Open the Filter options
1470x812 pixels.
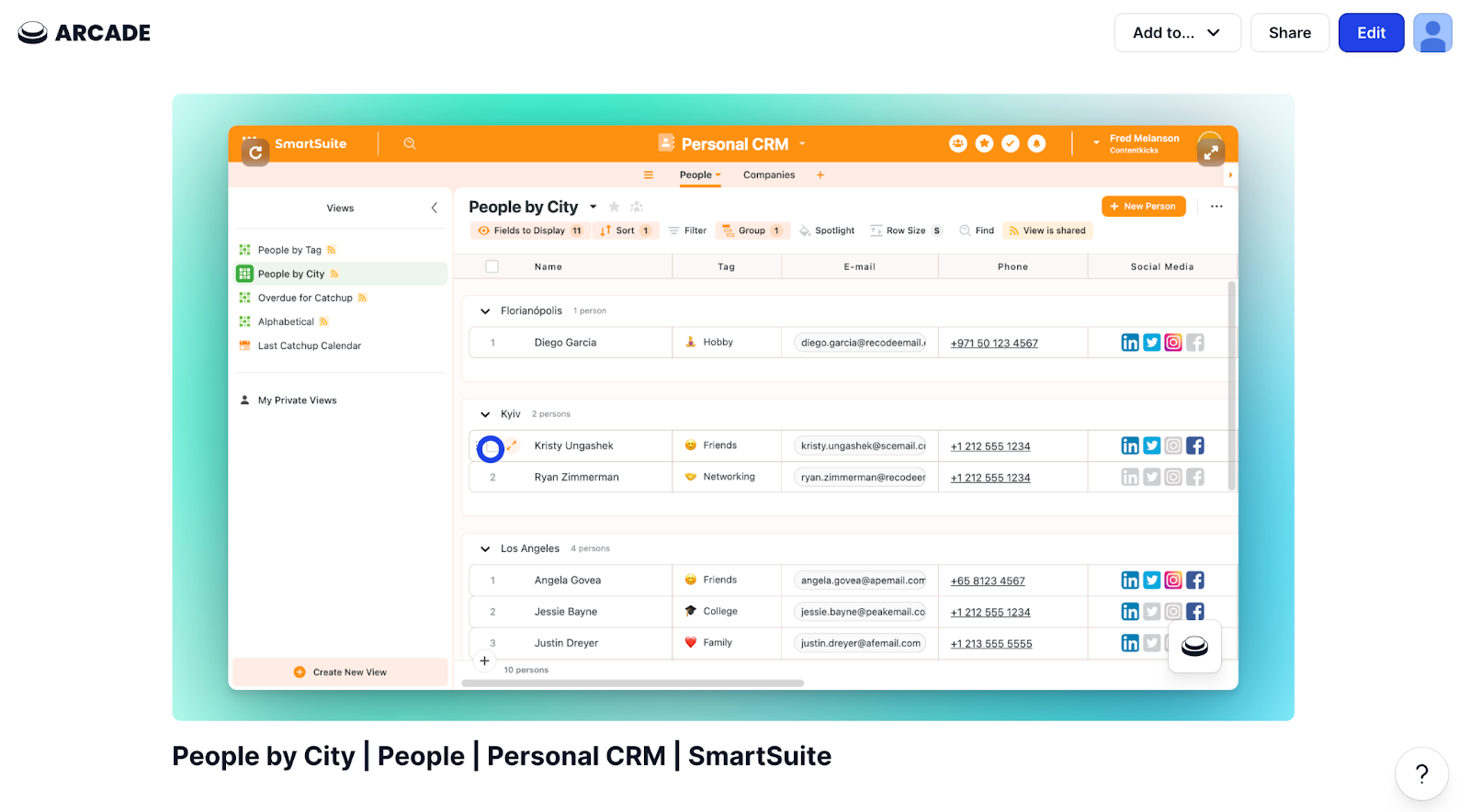pyautogui.click(x=687, y=231)
